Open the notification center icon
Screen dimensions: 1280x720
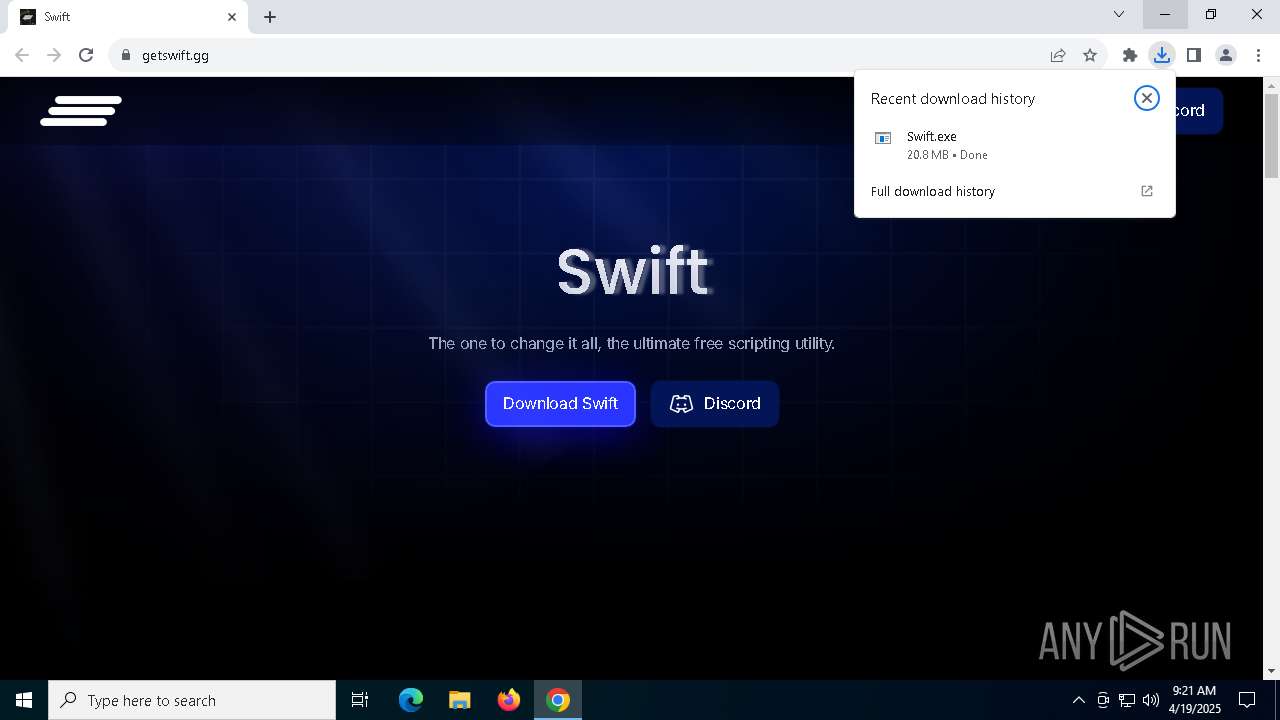pyautogui.click(x=1247, y=700)
